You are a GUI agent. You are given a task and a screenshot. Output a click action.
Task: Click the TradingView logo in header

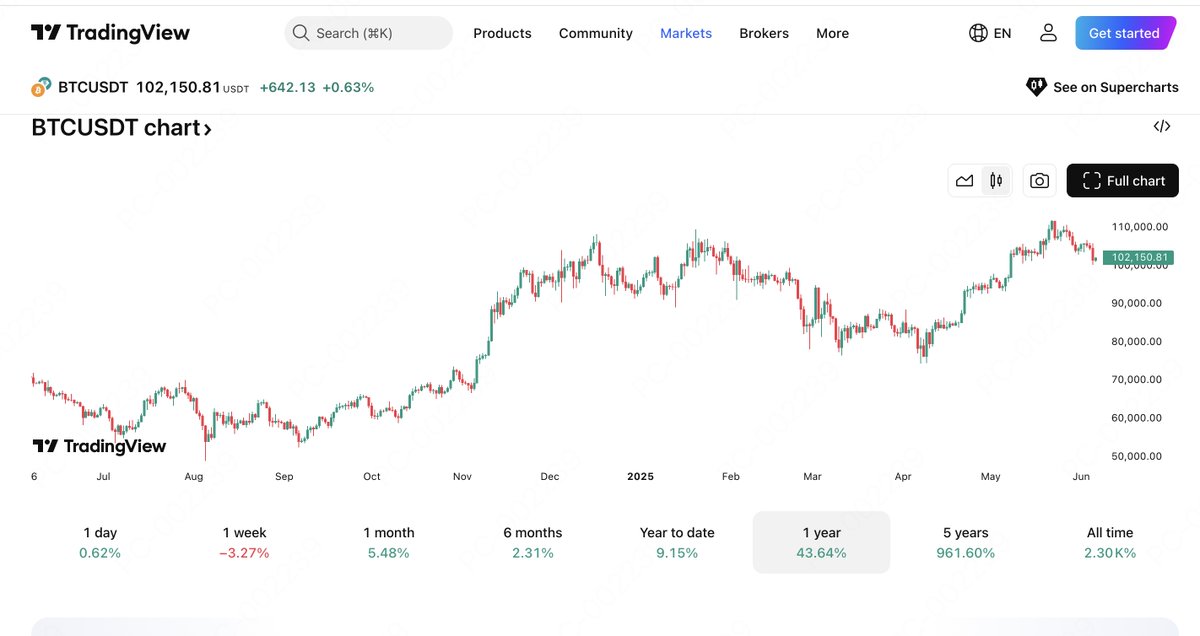tap(110, 32)
